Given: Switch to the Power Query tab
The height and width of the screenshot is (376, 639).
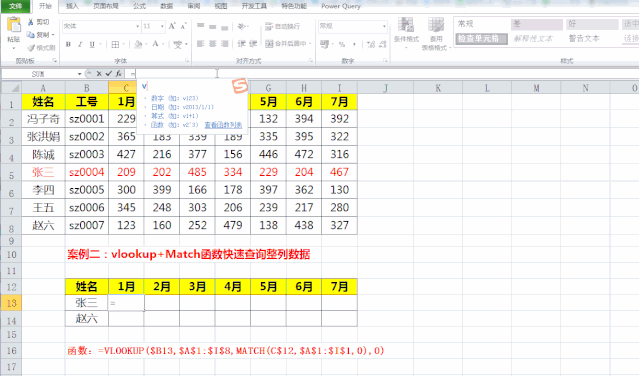Looking at the screenshot, I should [341, 6].
